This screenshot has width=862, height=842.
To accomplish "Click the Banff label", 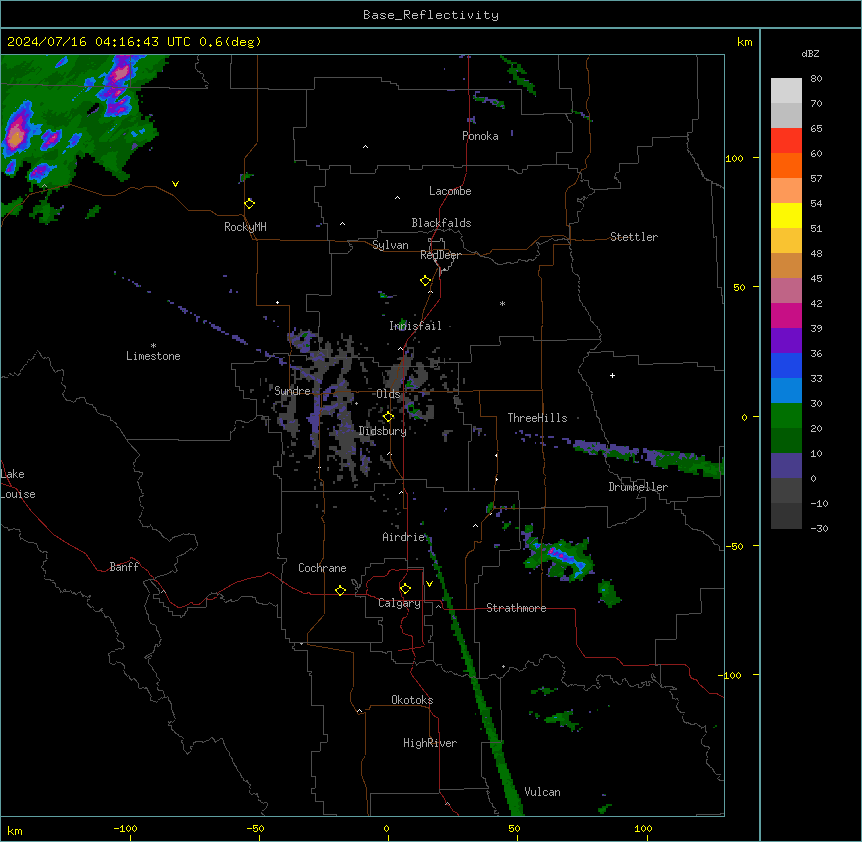I will tap(124, 567).
